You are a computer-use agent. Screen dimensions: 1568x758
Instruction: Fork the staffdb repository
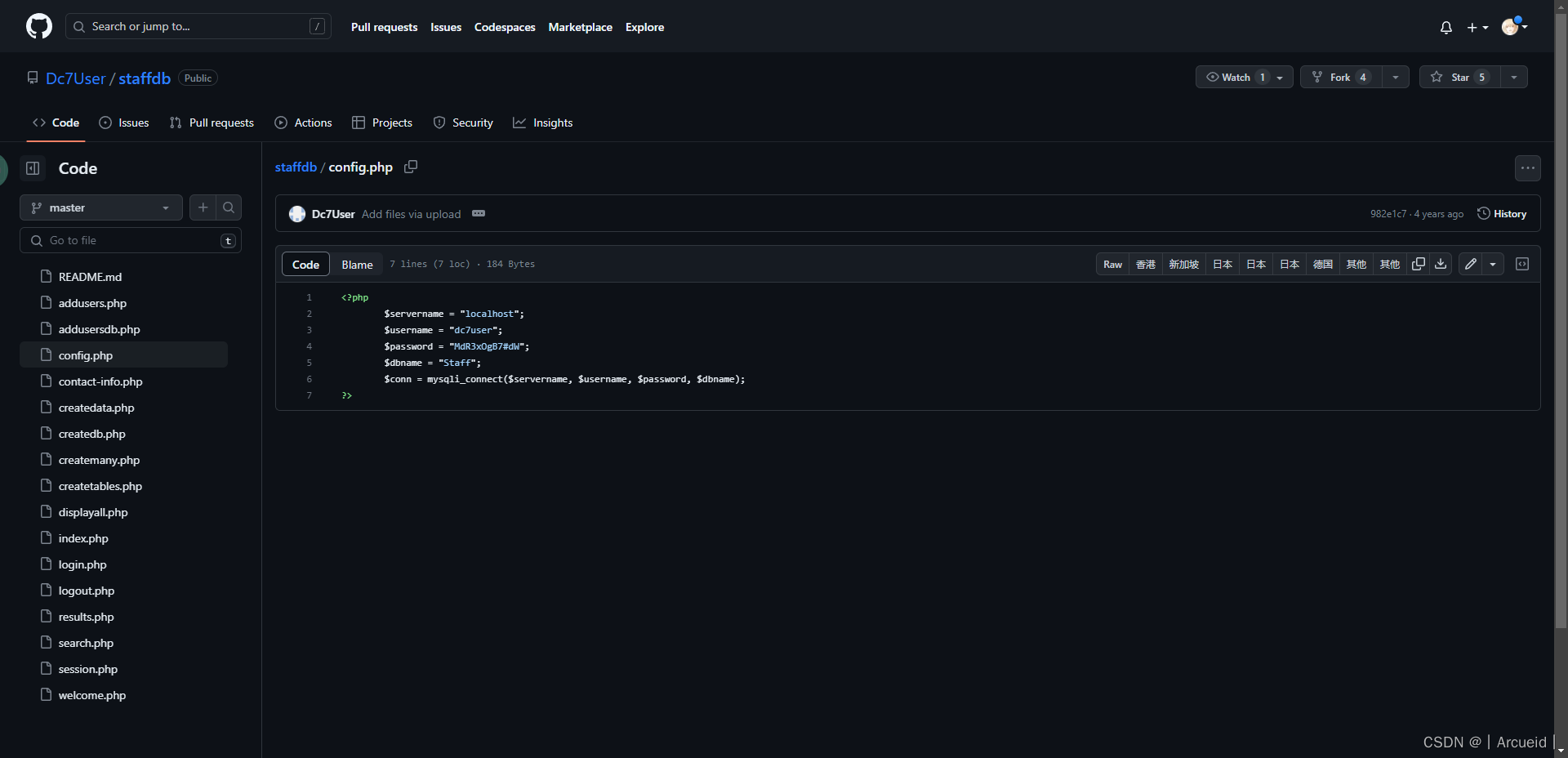pyautogui.click(x=1341, y=77)
